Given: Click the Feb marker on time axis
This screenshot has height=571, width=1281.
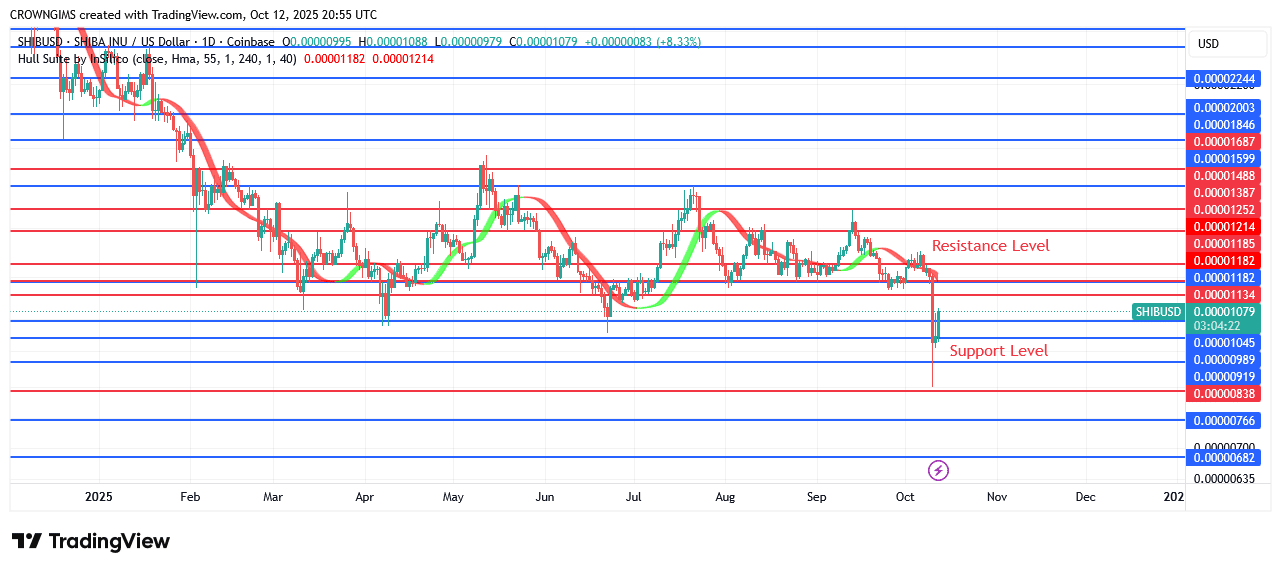Looking at the screenshot, I should pyautogui.click(x=190, y=497).
